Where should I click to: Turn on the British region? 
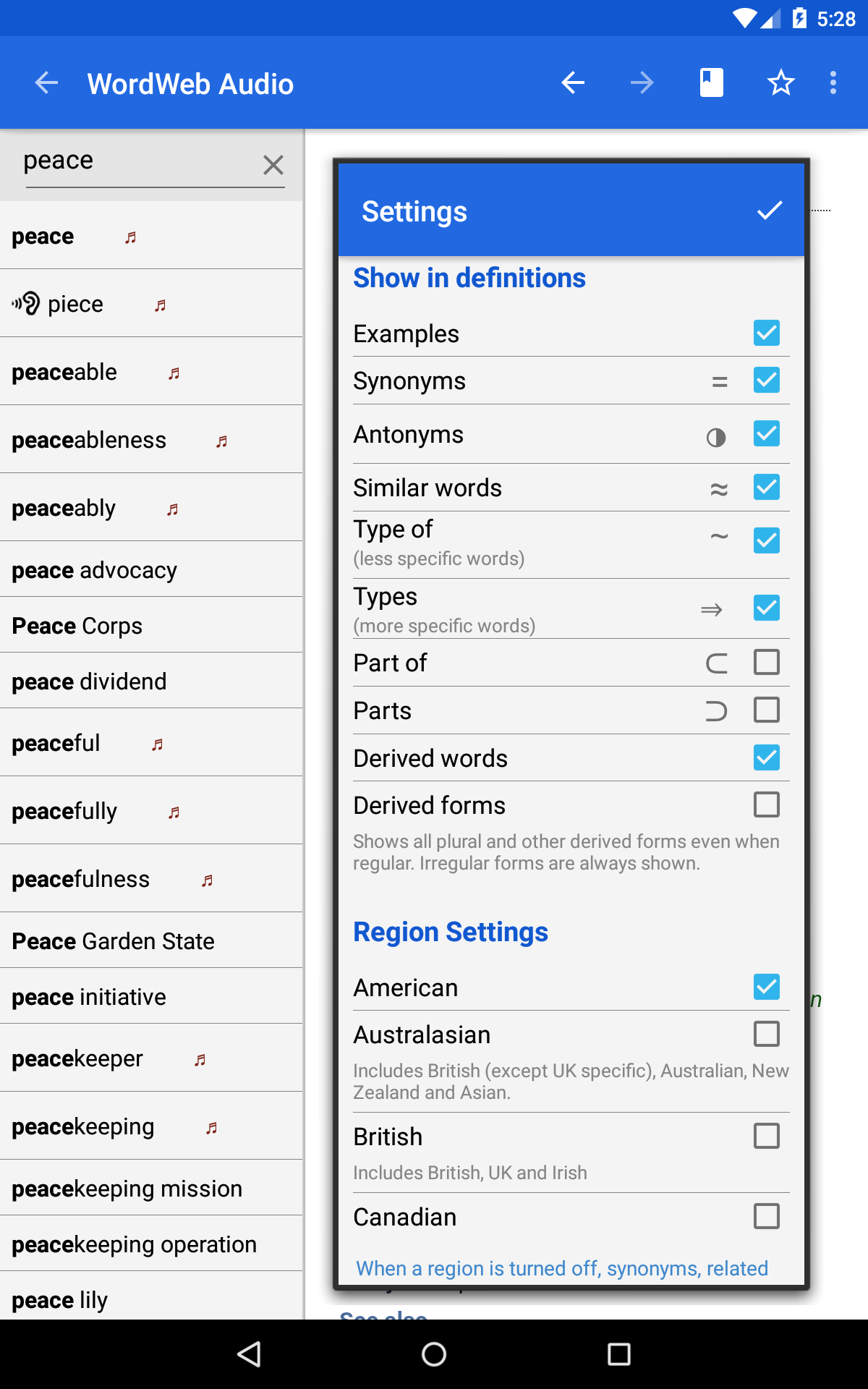pyautogui.click(x=767, y=1136)
